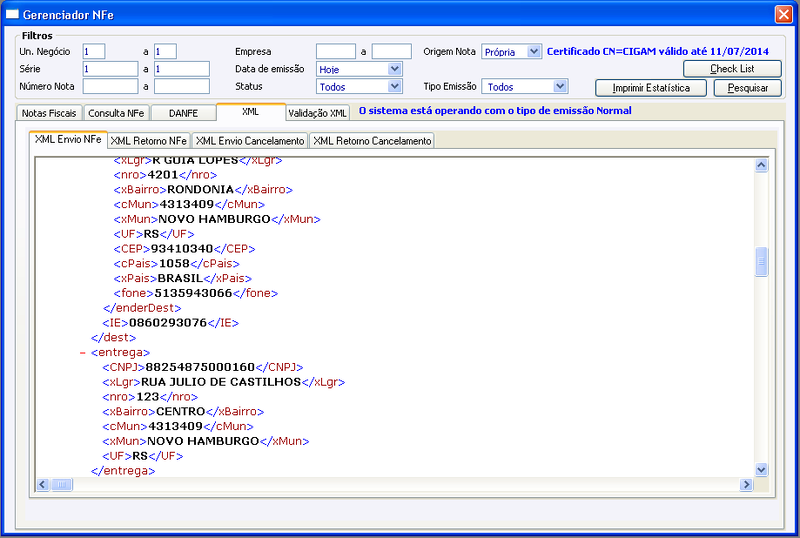Click the nro value 4201
This screenshot has width=800, height=538.
click(163, 175)
